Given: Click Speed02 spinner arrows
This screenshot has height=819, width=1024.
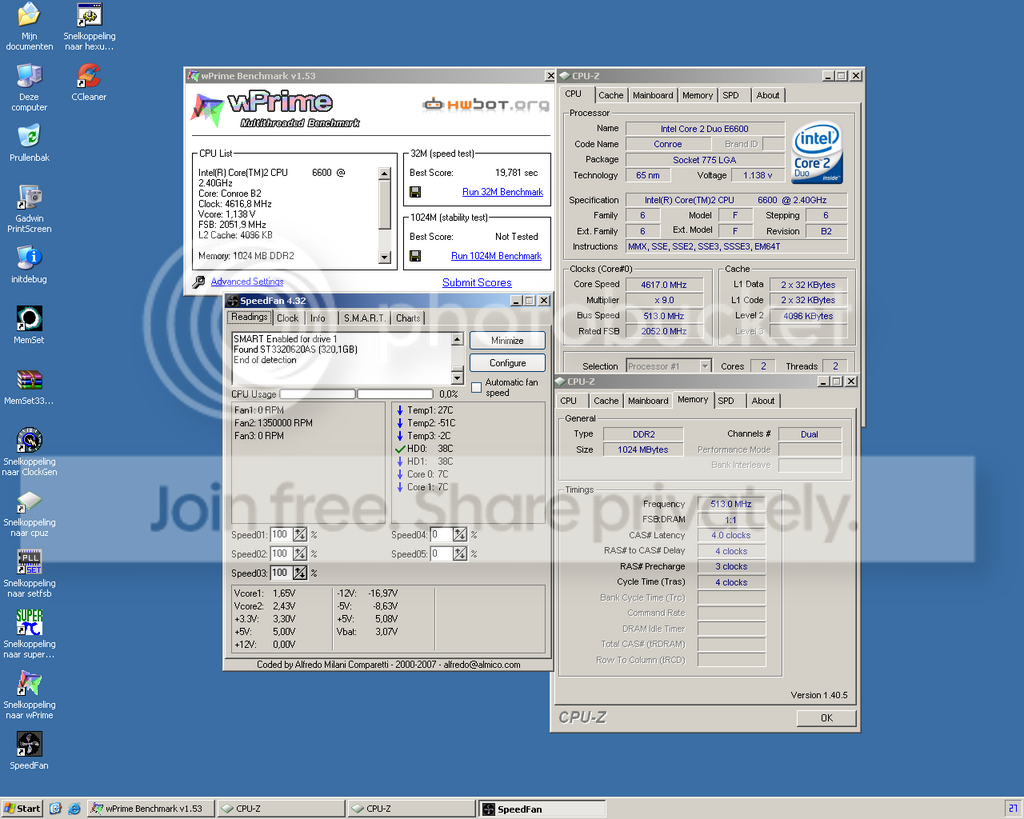Looking at the screenshot, I should (x=299, y=554).
